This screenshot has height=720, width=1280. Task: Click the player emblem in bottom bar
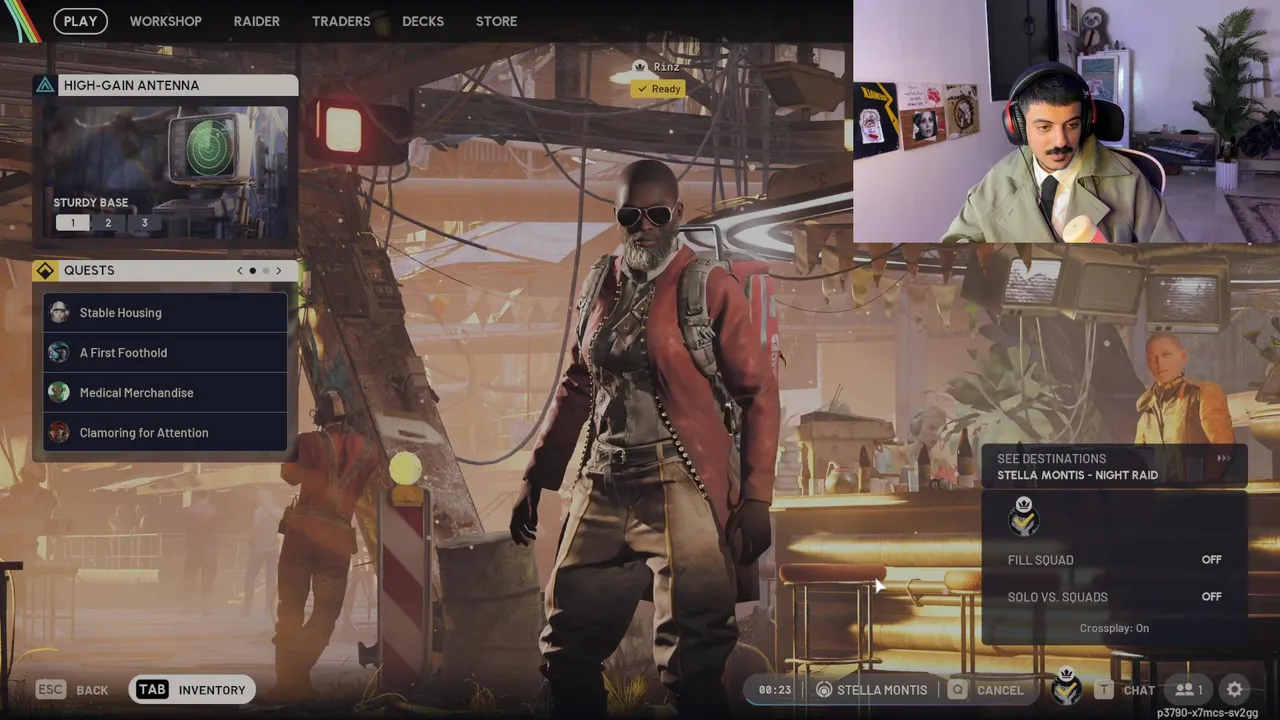coord(1067,688)
